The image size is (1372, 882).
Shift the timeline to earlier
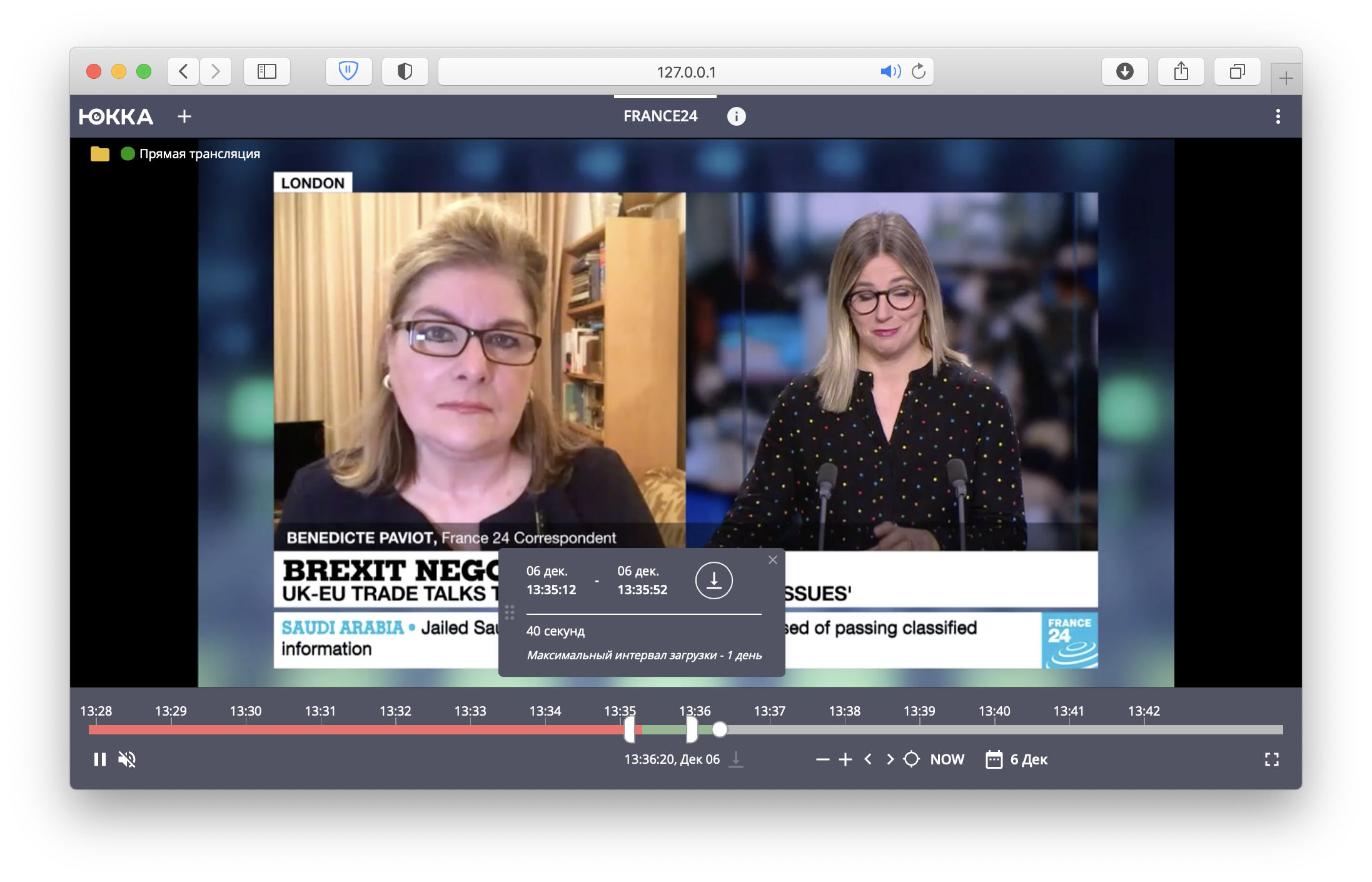[x=868, y=759]
